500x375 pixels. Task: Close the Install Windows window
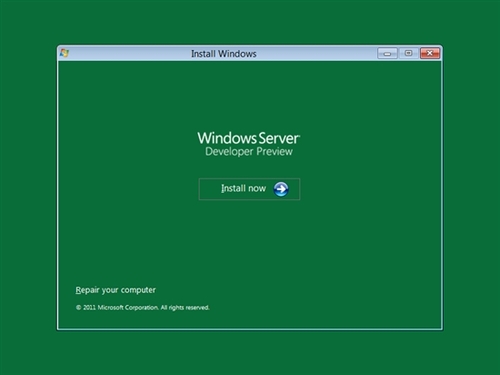(x=430, y=53)
